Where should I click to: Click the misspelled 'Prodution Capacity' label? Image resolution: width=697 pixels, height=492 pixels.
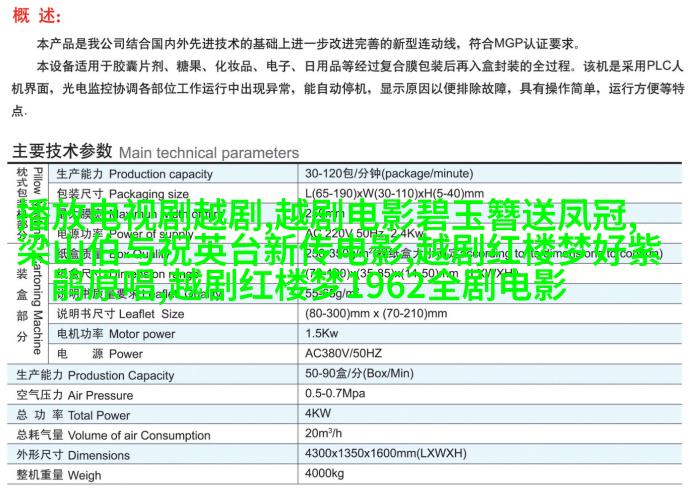[x=121, y=376]
